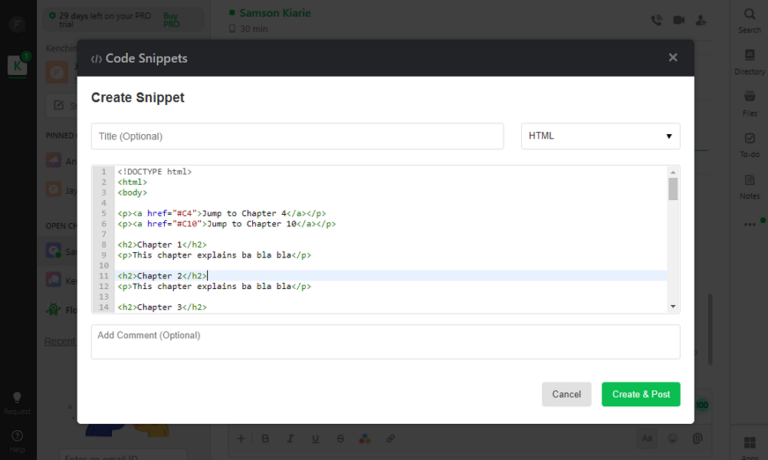Image resolution: width=768 pixels, height=460 pixels.
Task: Click the code editor scroll-down arrow
Action: point(673,306)
